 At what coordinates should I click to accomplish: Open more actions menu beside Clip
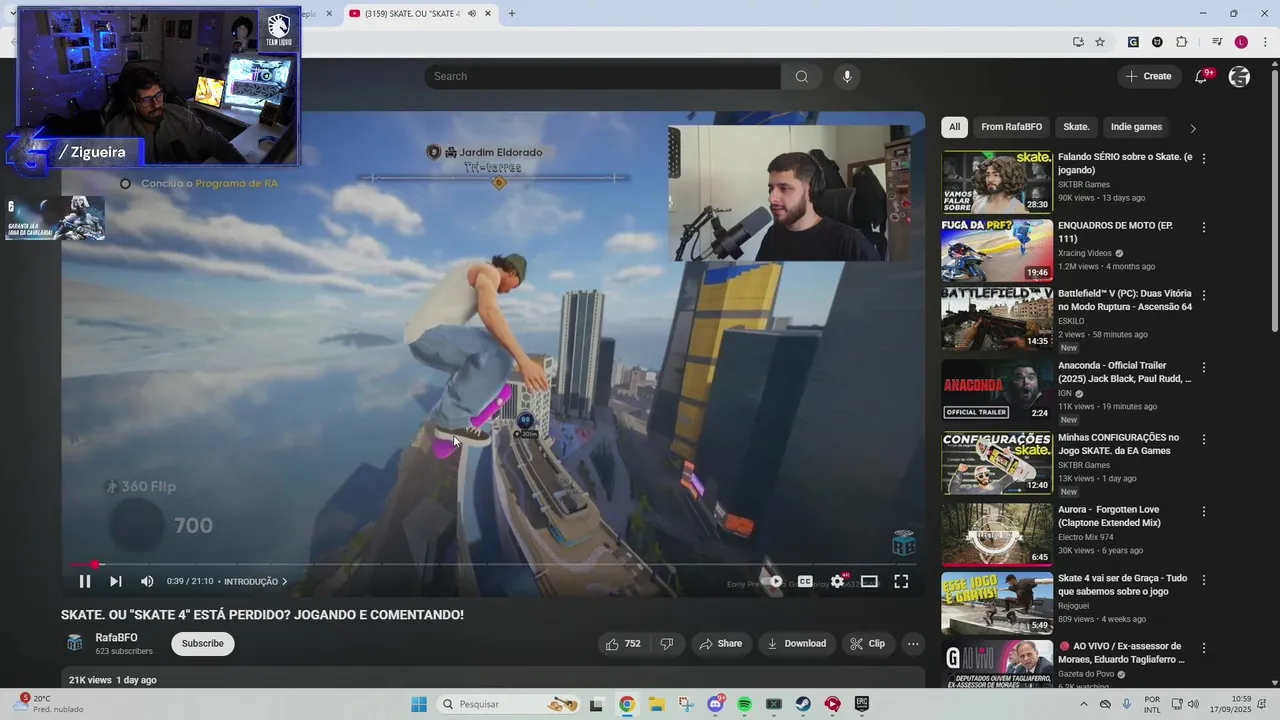[x=913, y=644]
